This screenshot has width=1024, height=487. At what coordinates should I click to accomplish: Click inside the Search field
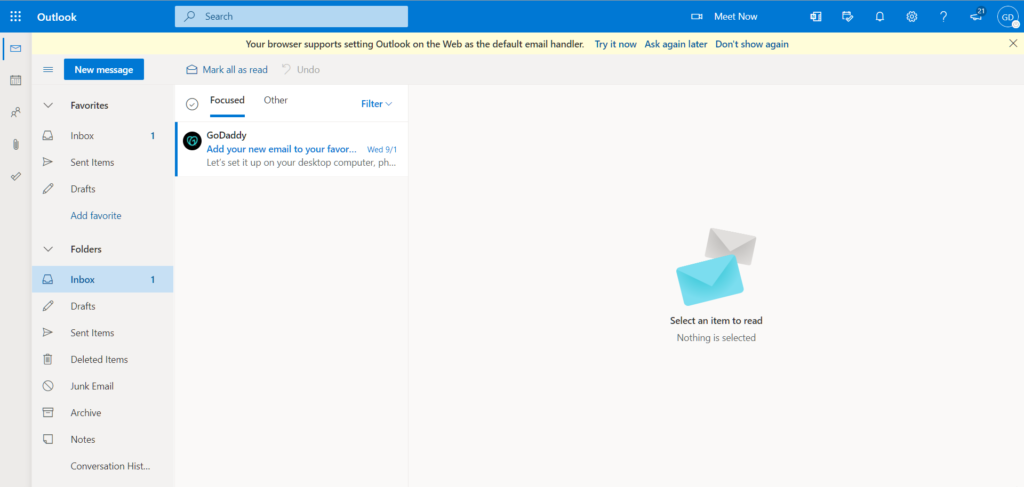coord(291,16)
